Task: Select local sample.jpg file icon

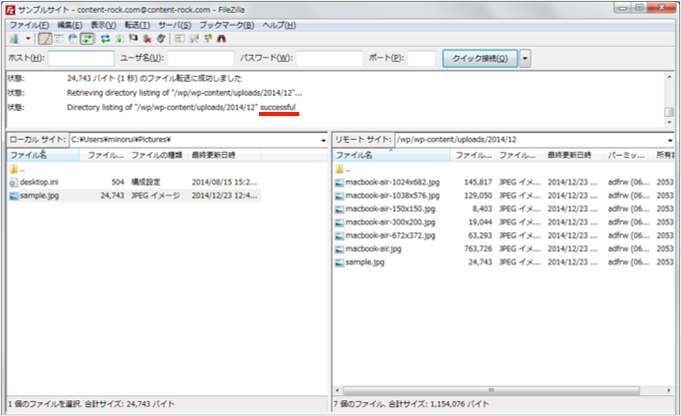Action: pos(14,196)
